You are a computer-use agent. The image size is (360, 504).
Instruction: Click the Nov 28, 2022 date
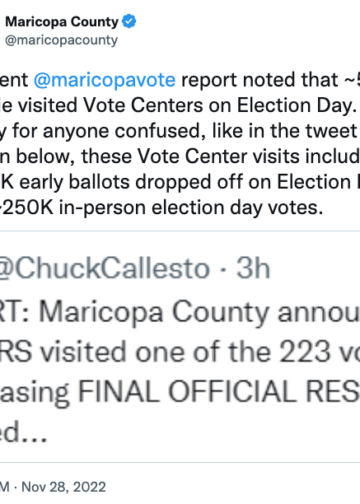pyautogui.click(x=64, y=487)
